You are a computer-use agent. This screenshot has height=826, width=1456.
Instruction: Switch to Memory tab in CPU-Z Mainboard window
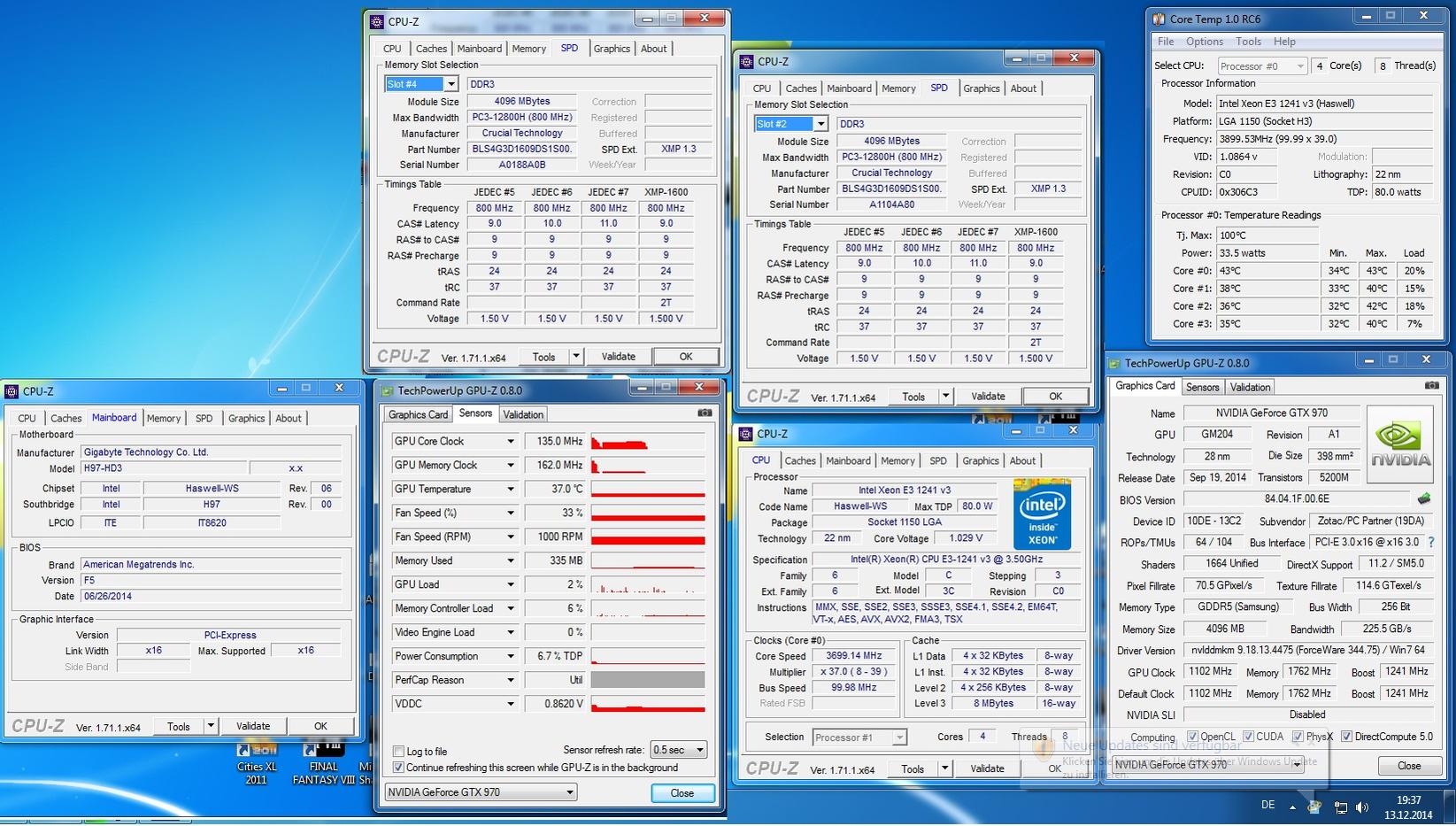pos(164,419)
